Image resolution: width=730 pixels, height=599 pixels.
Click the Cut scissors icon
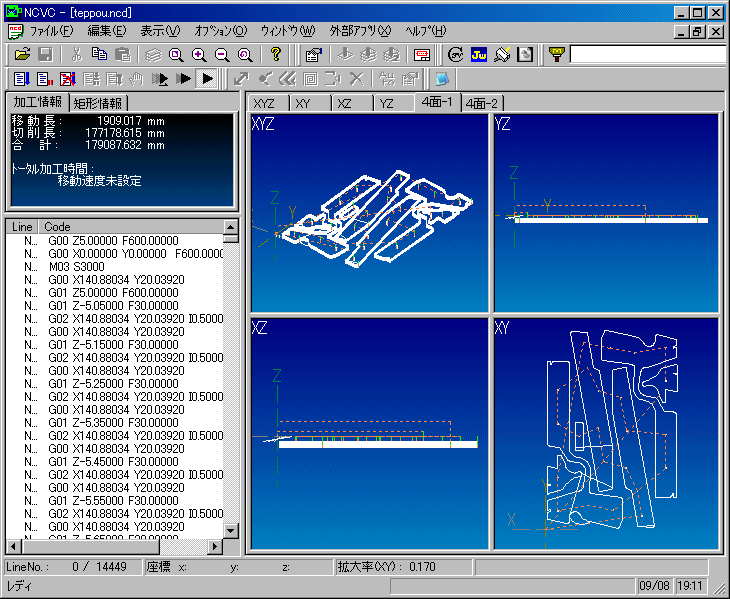click(76, 55)
